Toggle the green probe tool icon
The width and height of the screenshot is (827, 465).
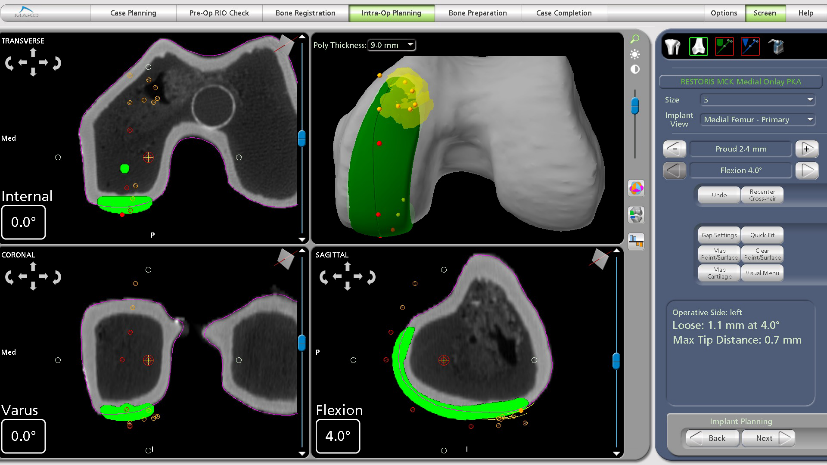click(723, 46)
